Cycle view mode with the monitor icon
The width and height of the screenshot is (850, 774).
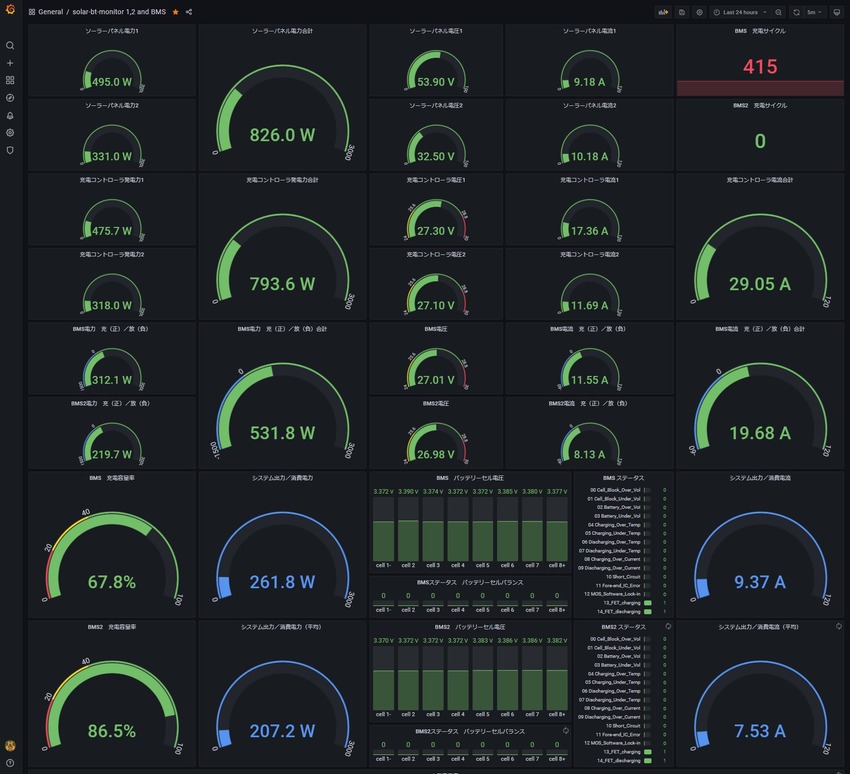(836, 12)
